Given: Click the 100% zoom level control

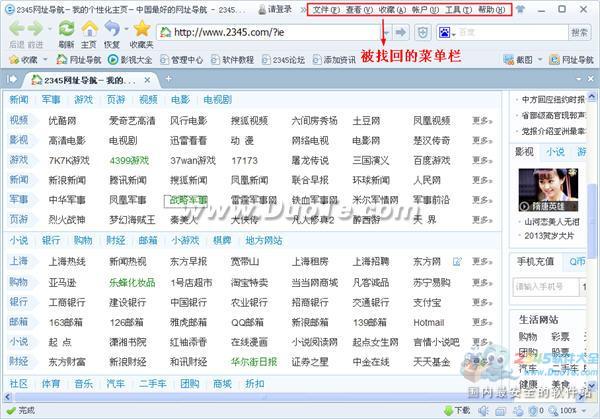Looking at the screenshot, I should (x=568, y=411).
